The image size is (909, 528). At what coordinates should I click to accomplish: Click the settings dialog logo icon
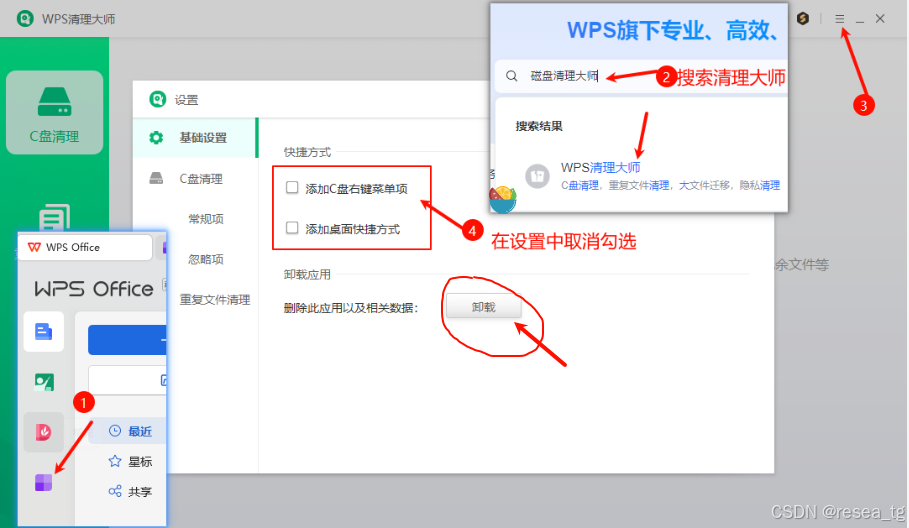(158, 99)
